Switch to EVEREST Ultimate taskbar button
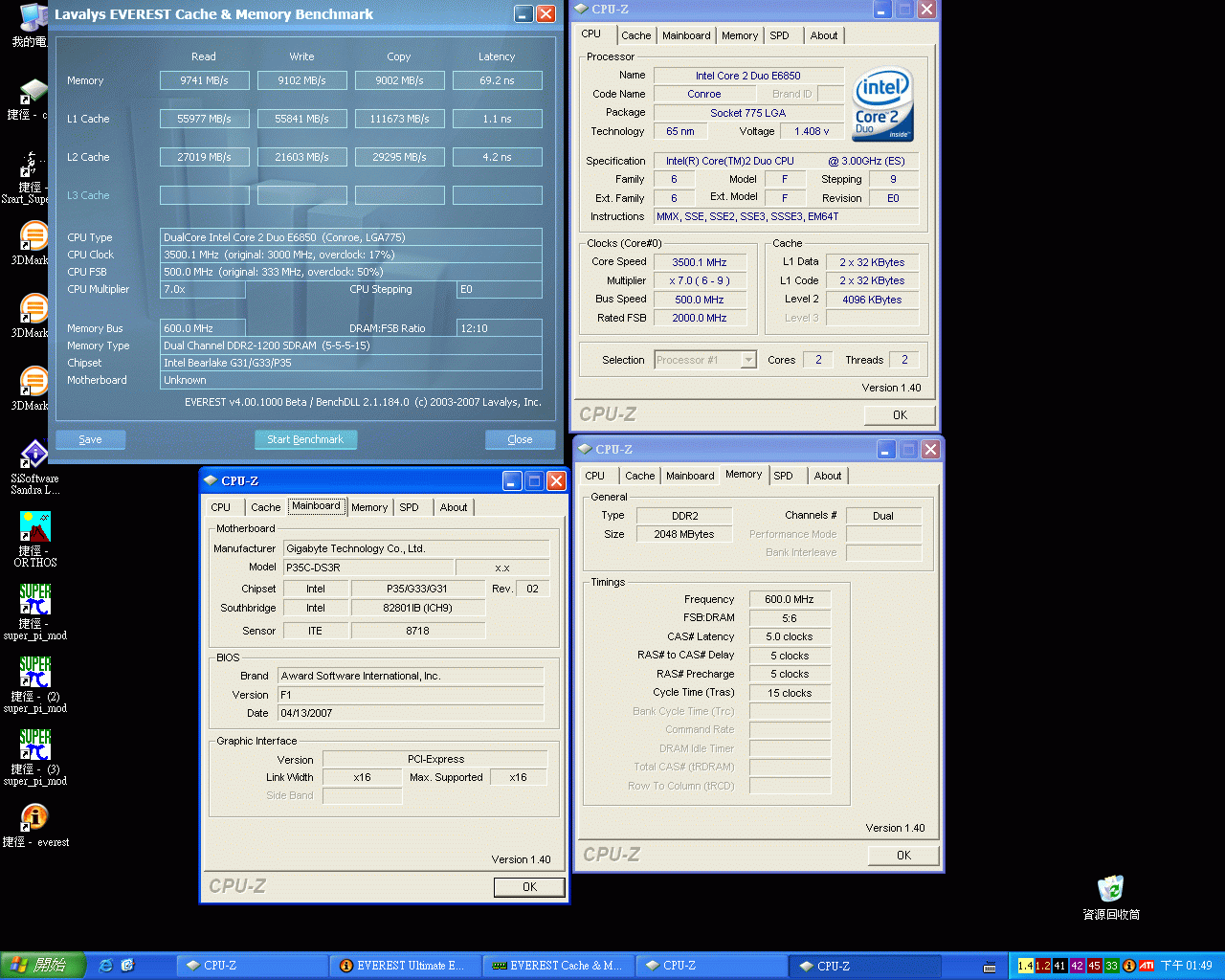Screen dimensions: 1225x980 [x=405, y=966]
